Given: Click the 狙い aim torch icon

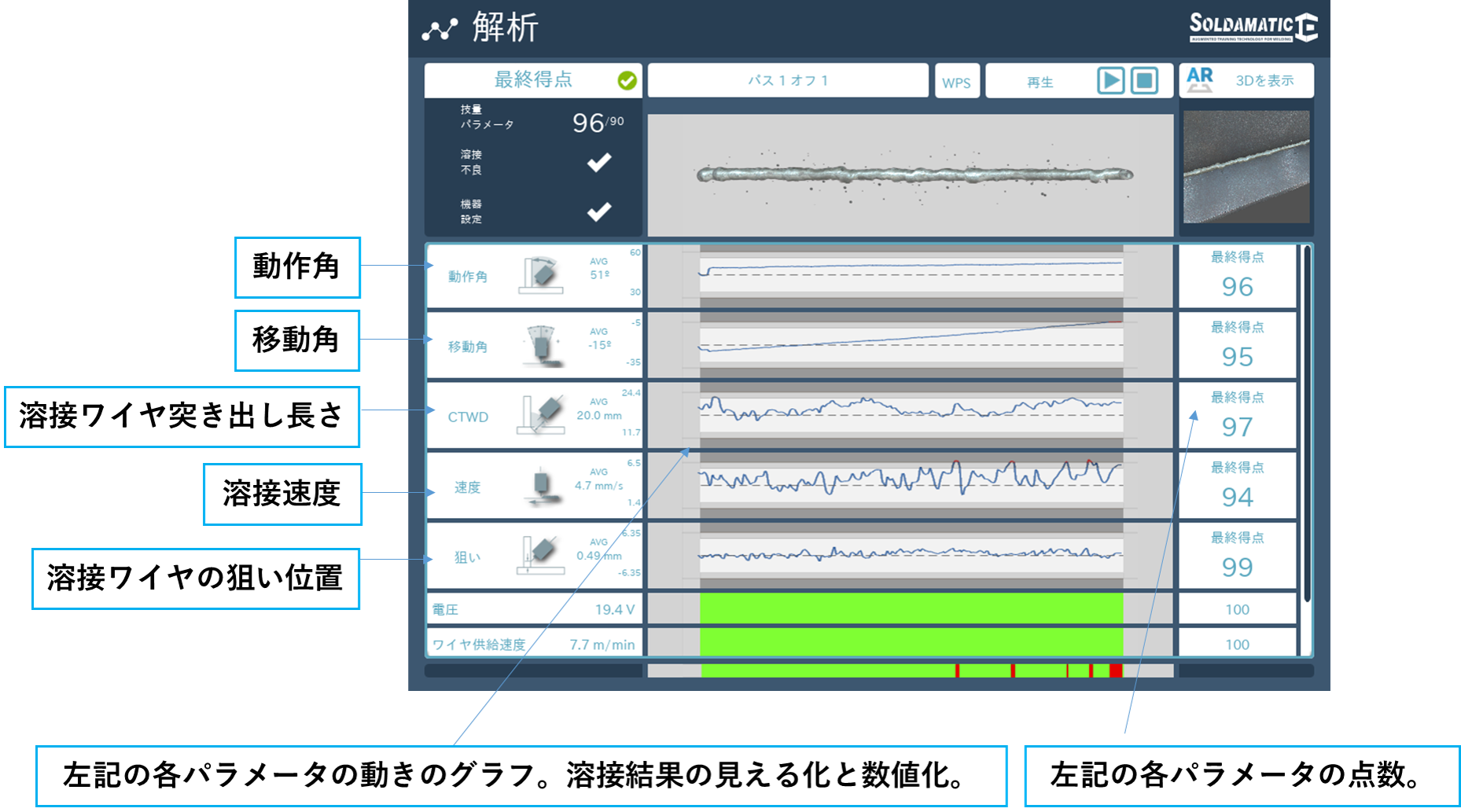Looking at the screenshot, I should [540, 556].
